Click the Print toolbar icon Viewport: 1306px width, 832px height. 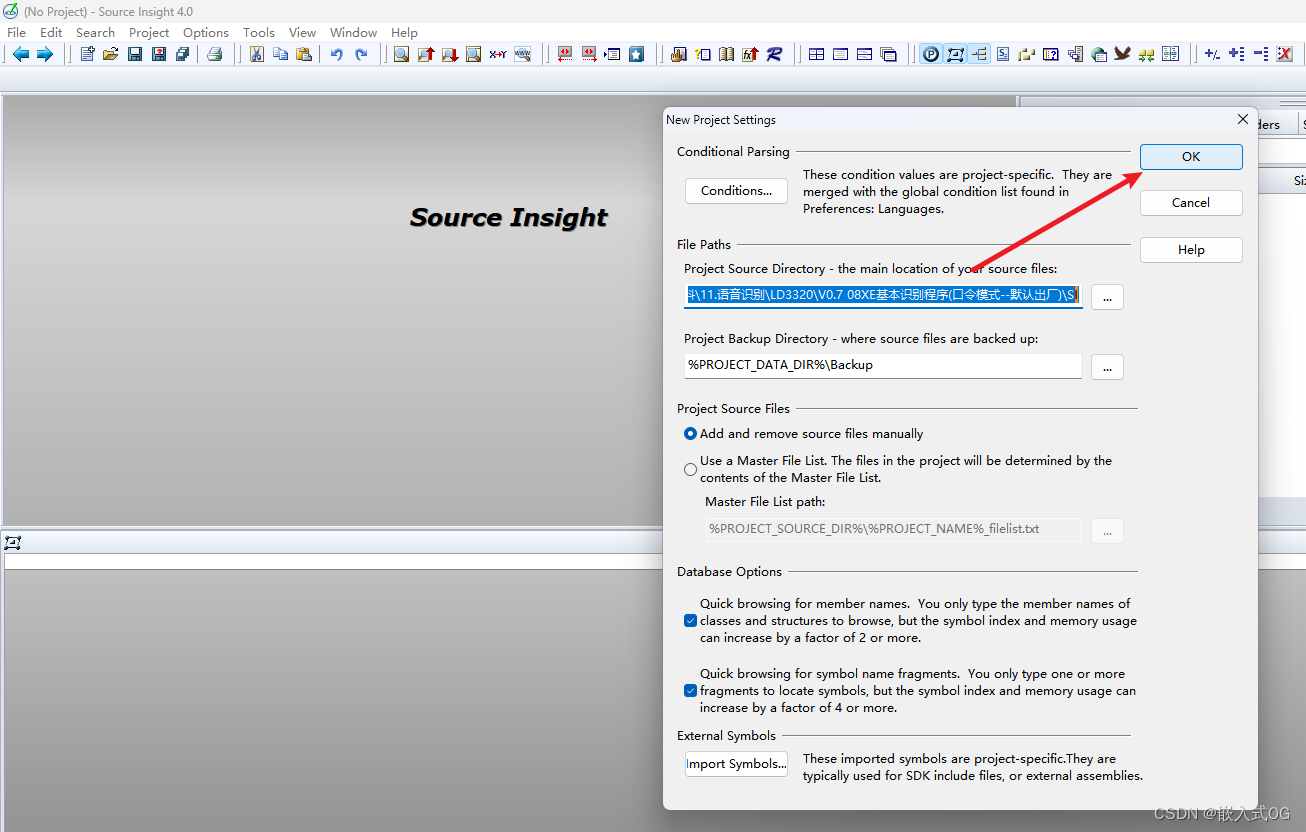point(215,54)
